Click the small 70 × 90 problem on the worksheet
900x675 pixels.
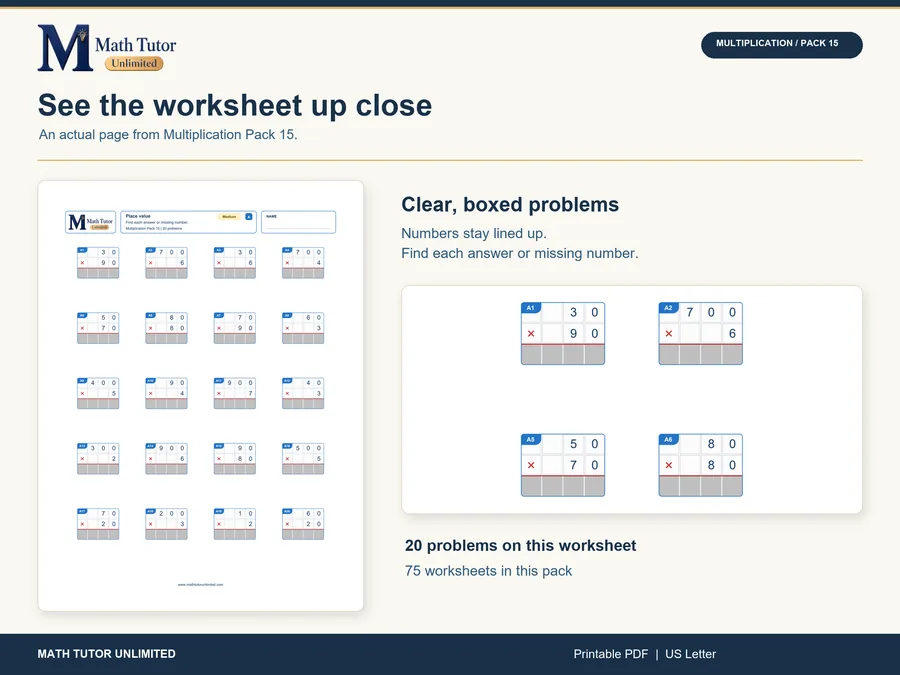234,328
